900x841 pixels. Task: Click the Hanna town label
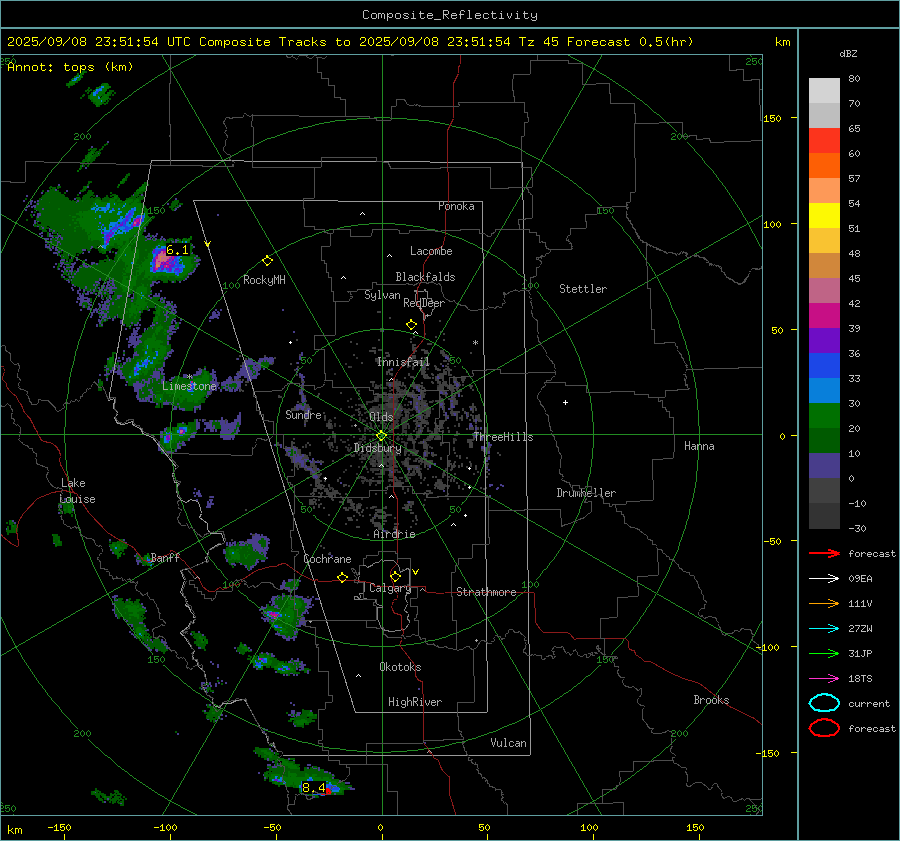(x=699, y=446)
